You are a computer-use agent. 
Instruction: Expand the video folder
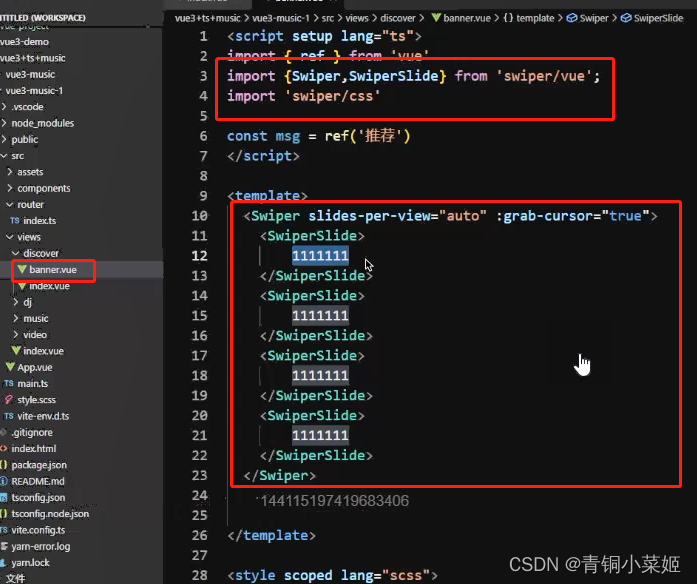pos(35,335)
